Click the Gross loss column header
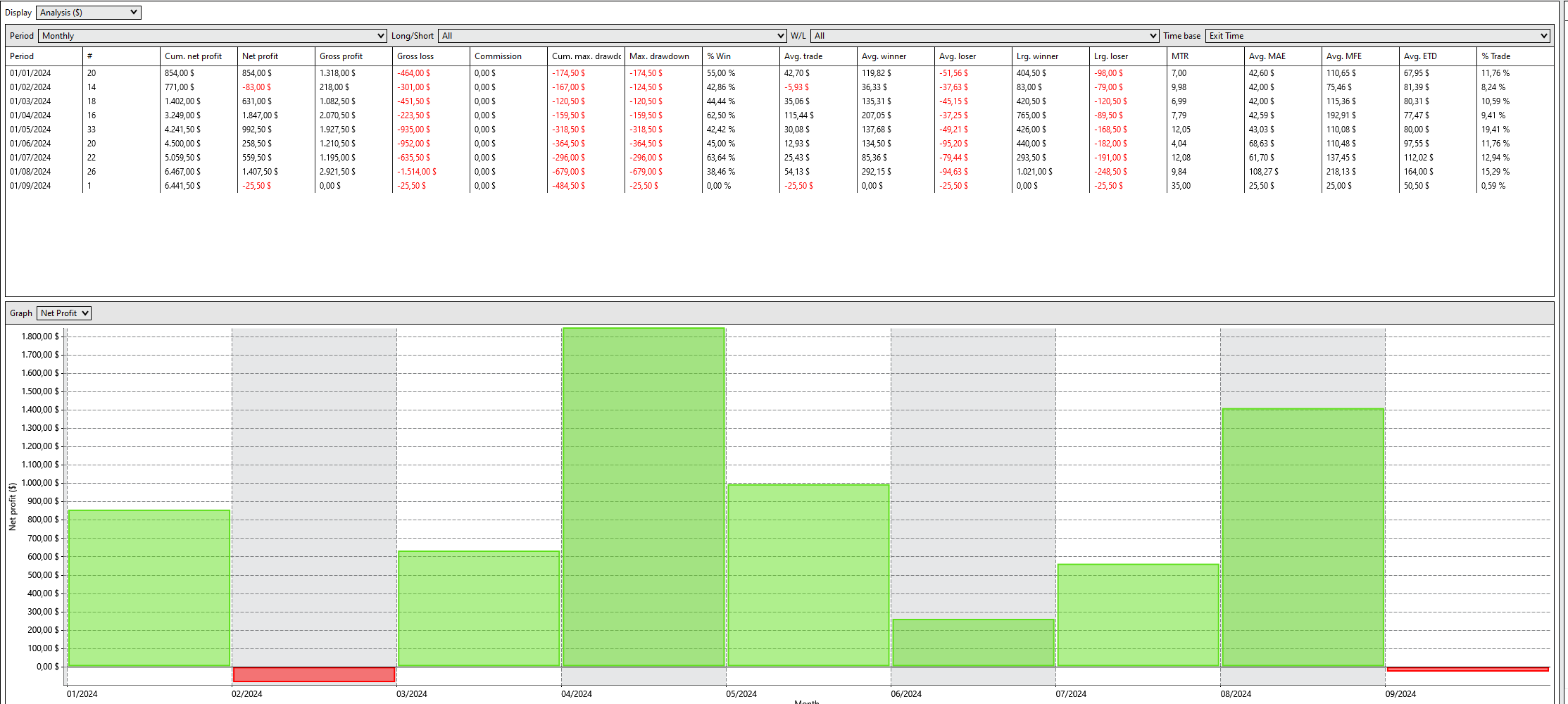Image resolution: width=1568 pixels, height=704 pixels. pos(431,56)
